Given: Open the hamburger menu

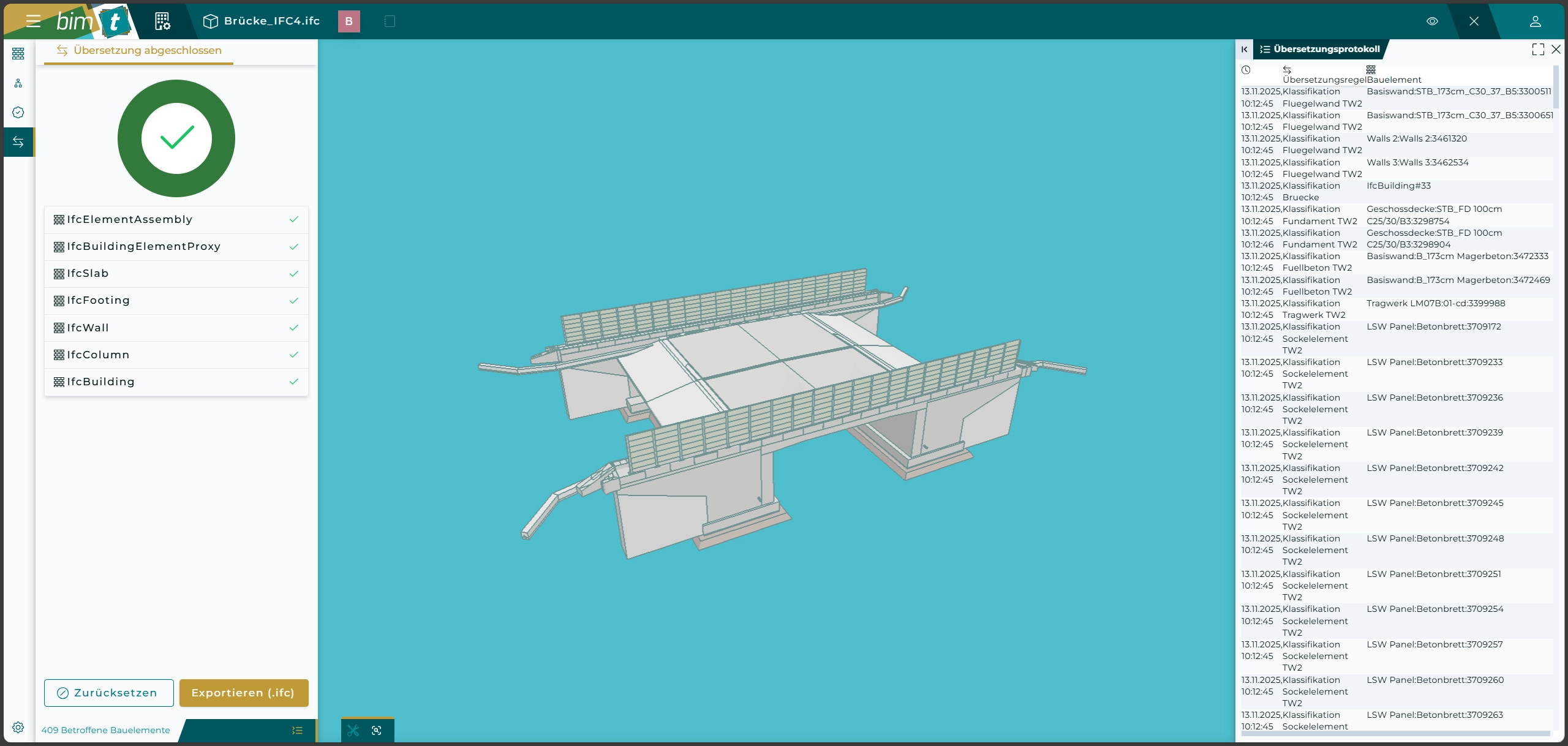Looking at the screenshot, I should coord(33,21).
